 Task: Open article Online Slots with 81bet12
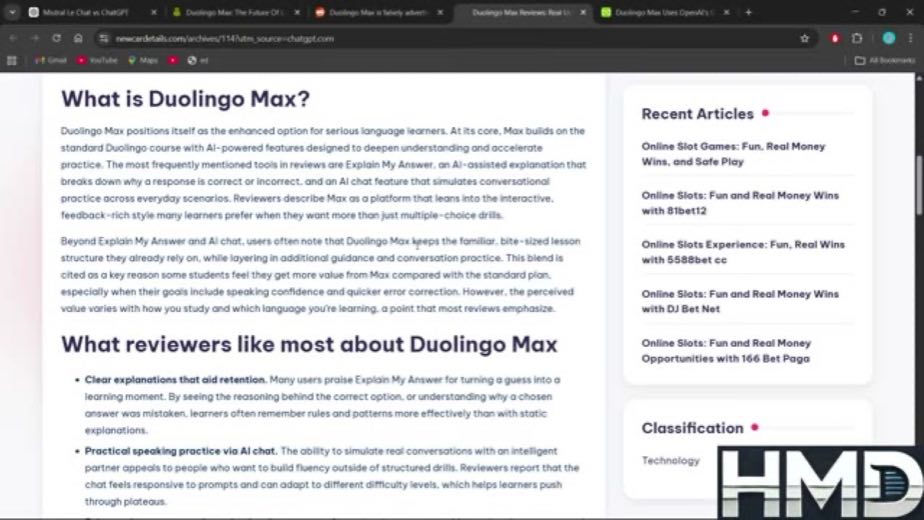click(740, 203)
